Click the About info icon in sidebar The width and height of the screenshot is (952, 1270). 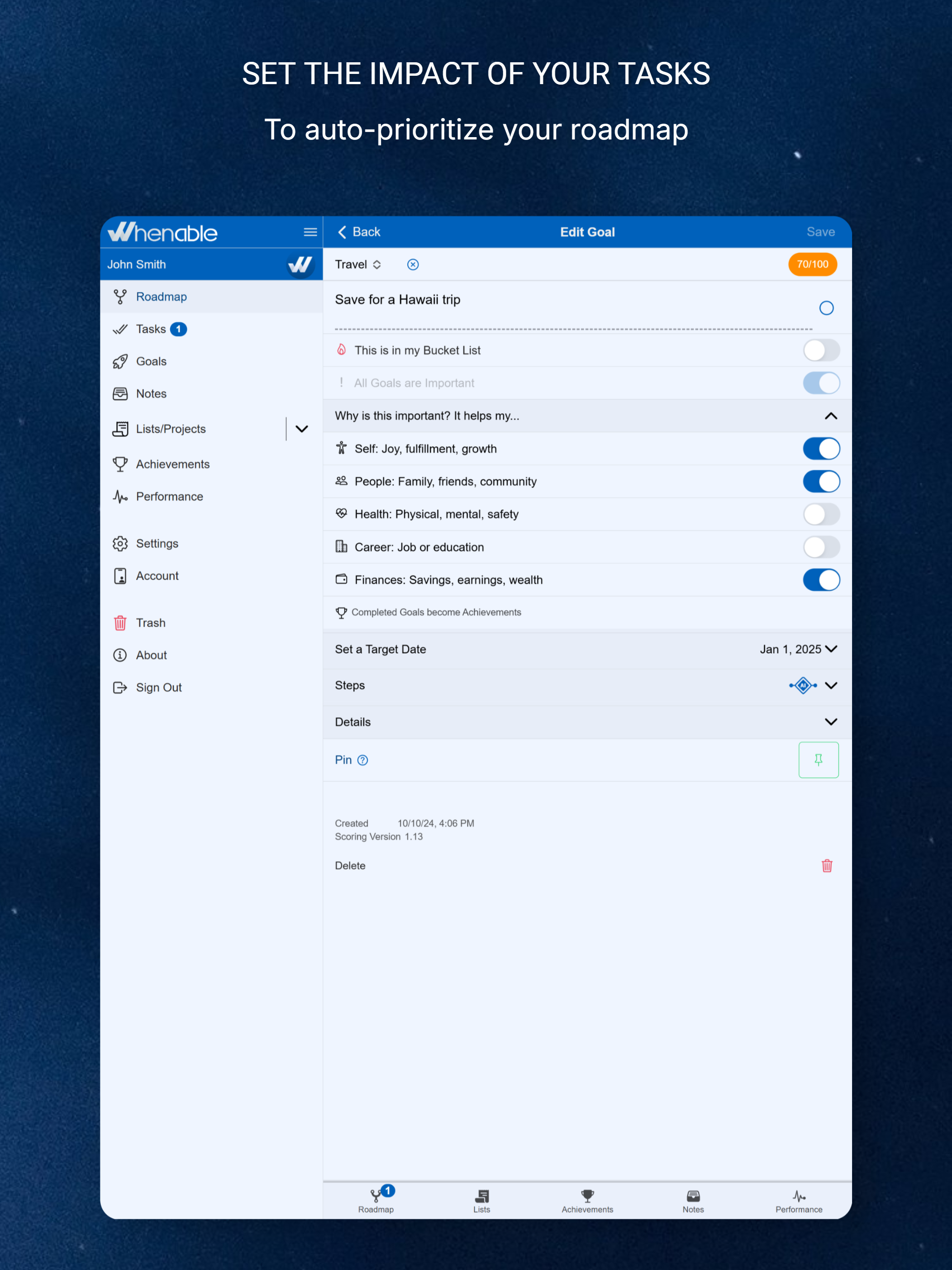click(x=120, y=655)
